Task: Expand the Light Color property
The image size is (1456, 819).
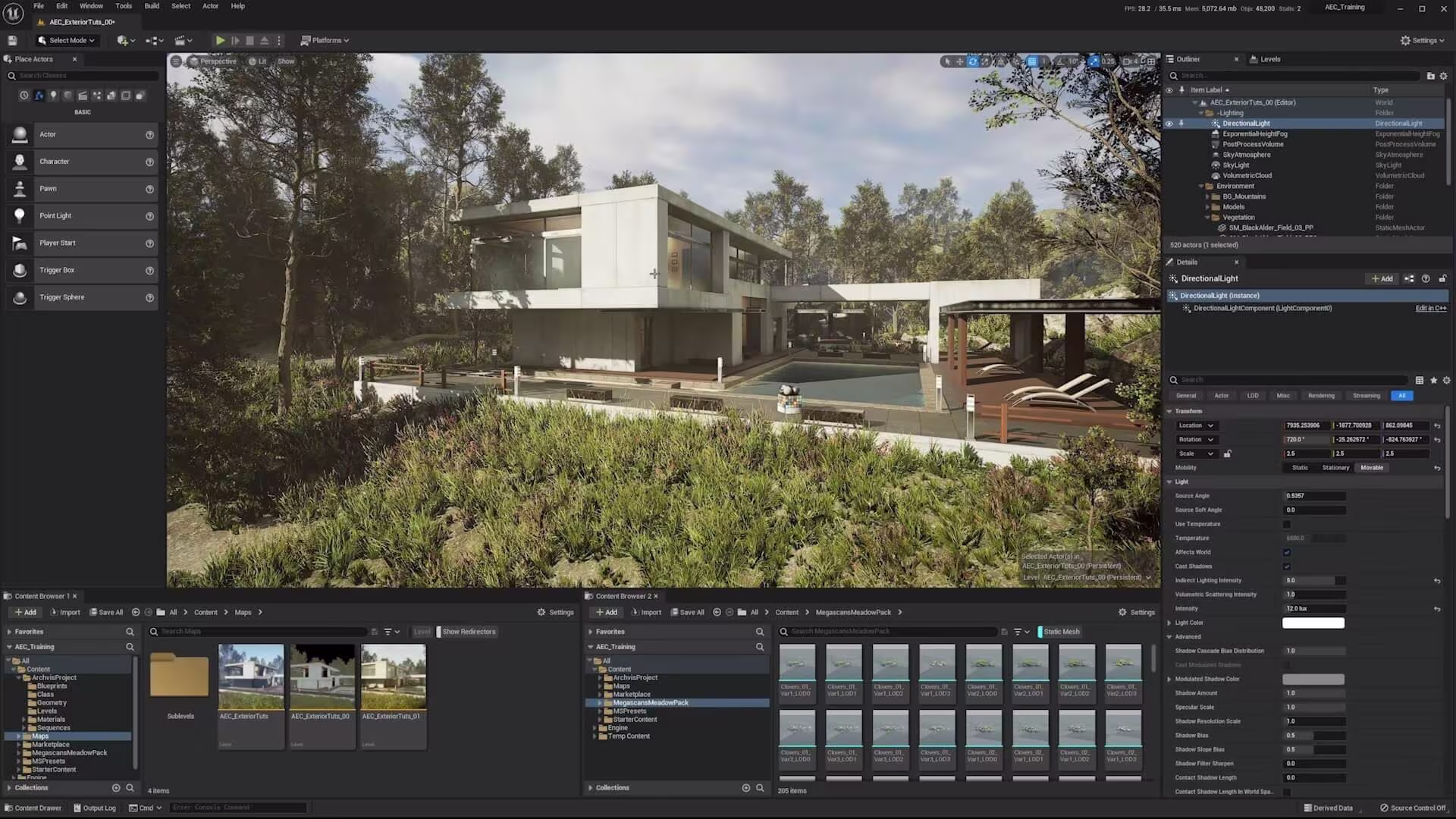Action: (x=1169, y=623)
